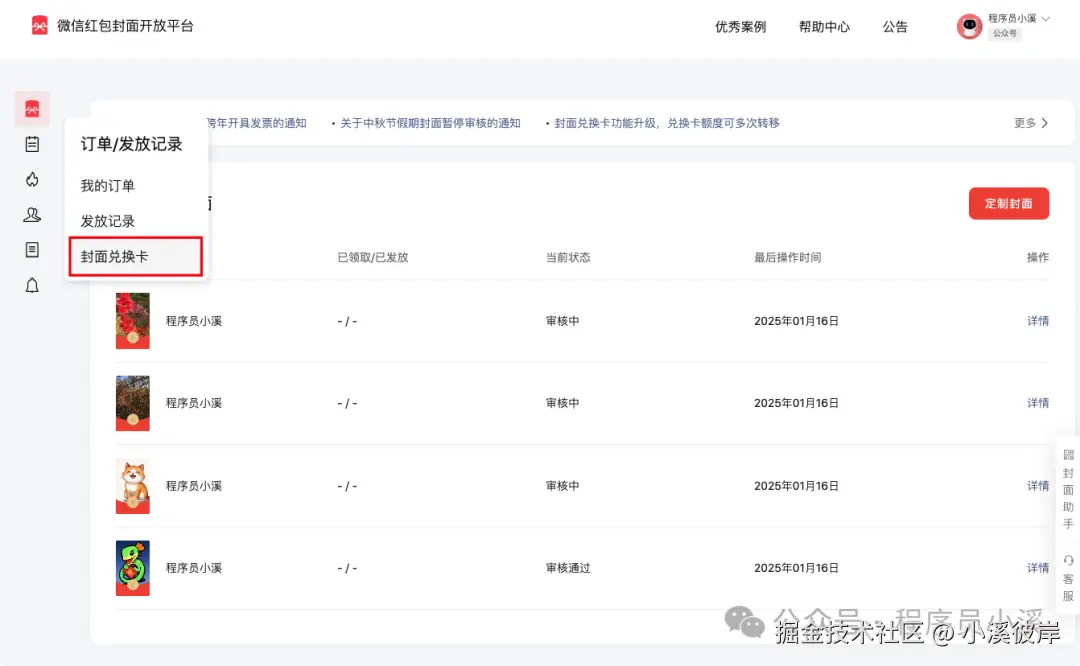
Task: Click the flame icon in the sidebar
Action: tap(32, 179)
